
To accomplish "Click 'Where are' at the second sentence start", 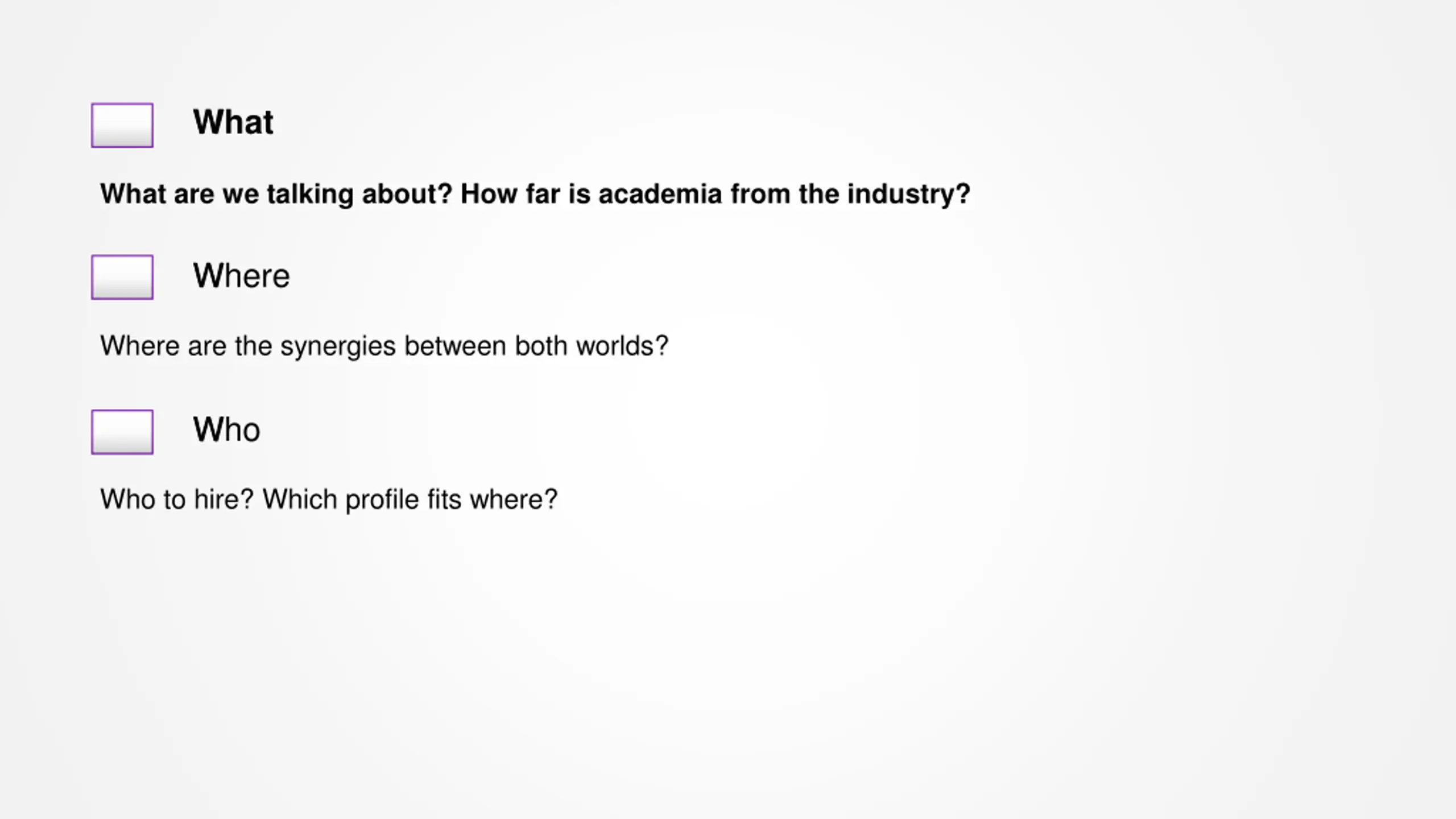I will pos(163,346).
